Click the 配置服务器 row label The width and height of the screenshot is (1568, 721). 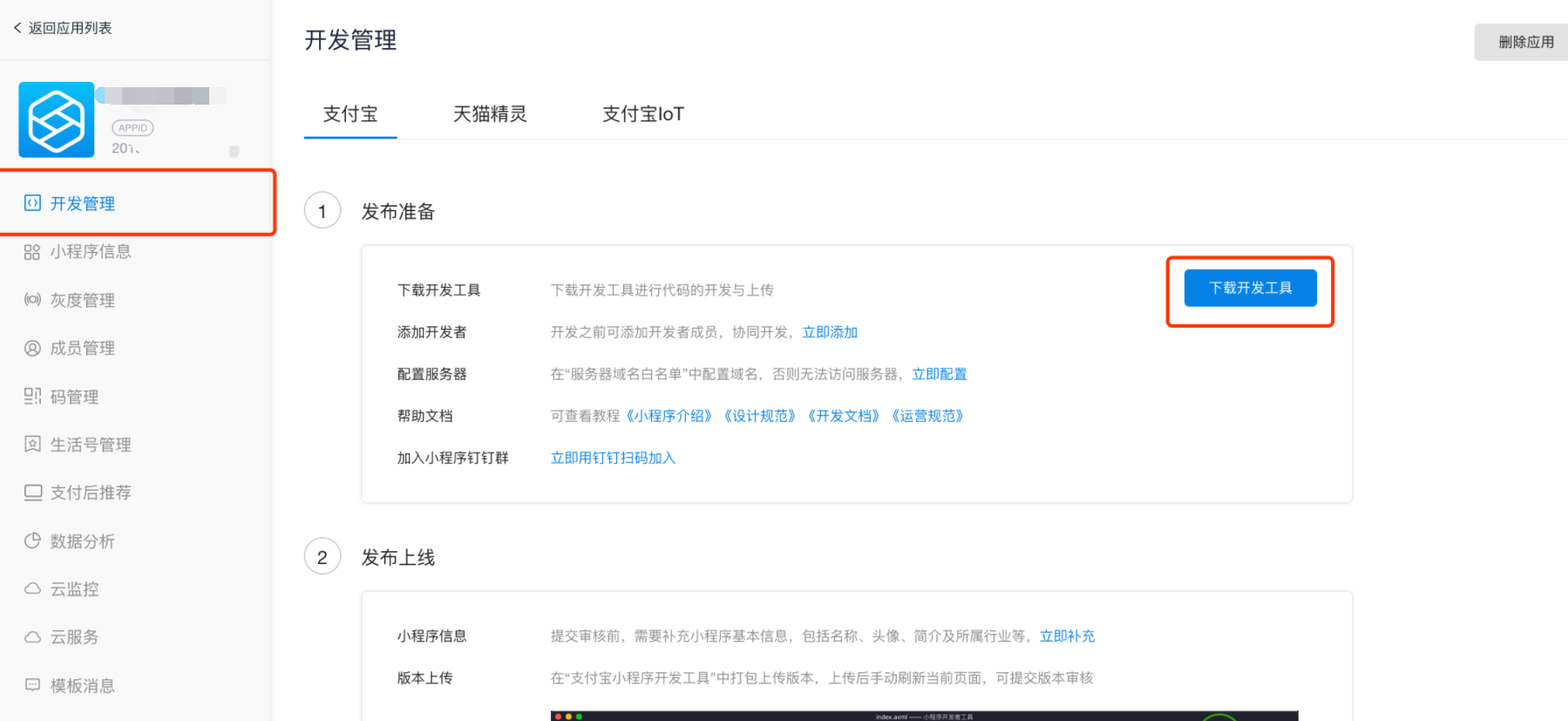(432, 374)
